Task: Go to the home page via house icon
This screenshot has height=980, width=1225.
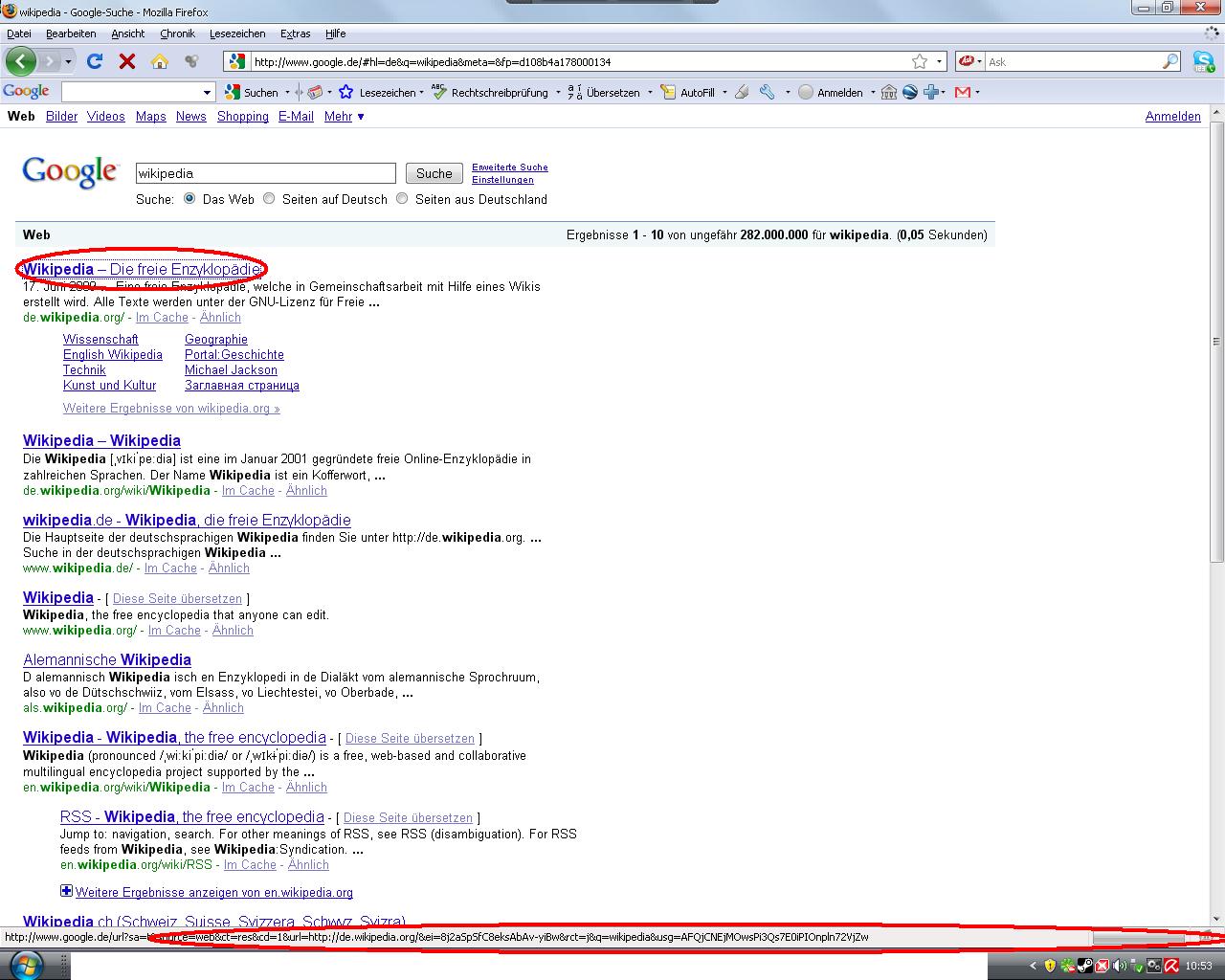Action: pyautogui.click(x=160, y=61)
